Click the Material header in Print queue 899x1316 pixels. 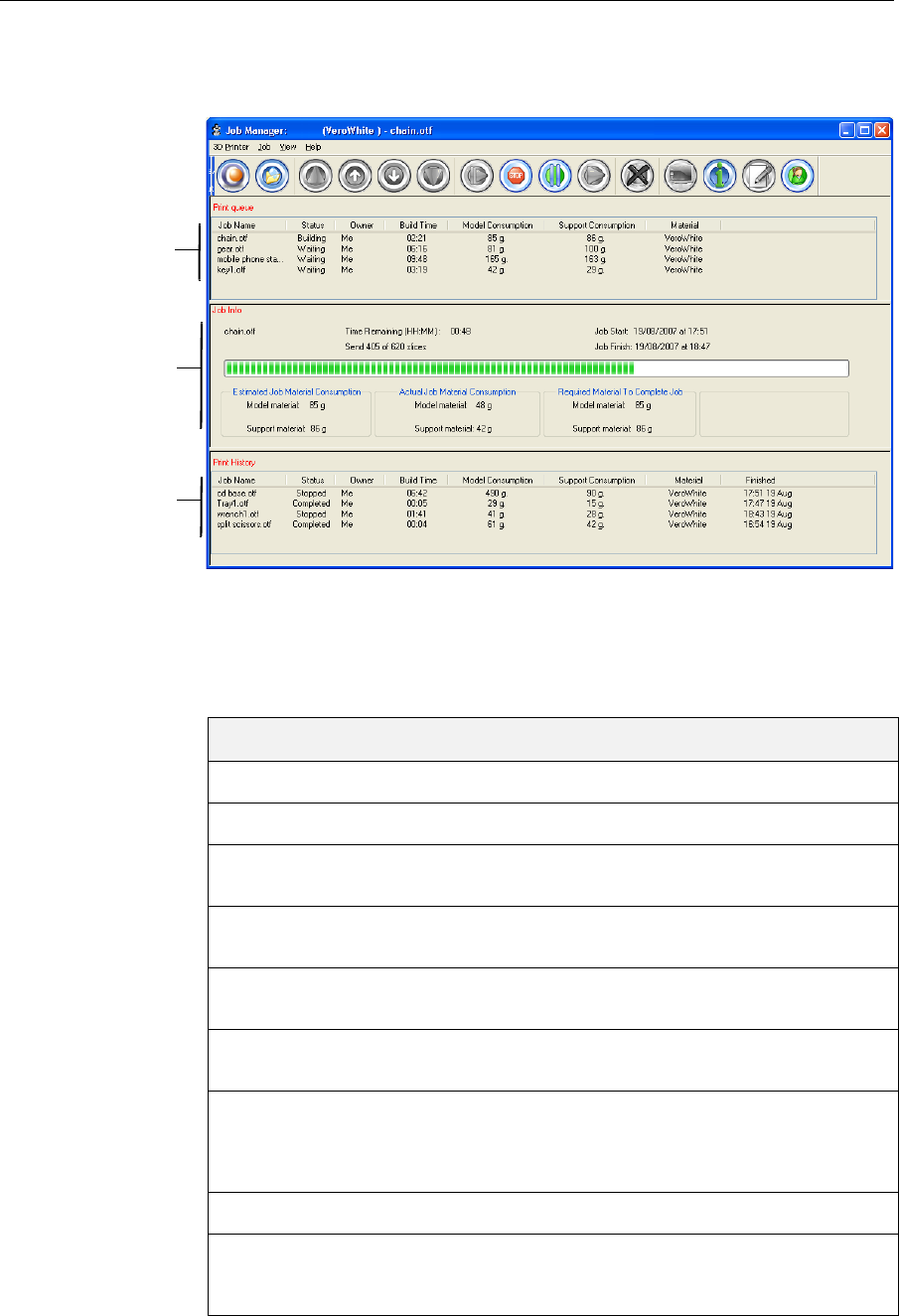coord(684,225)
